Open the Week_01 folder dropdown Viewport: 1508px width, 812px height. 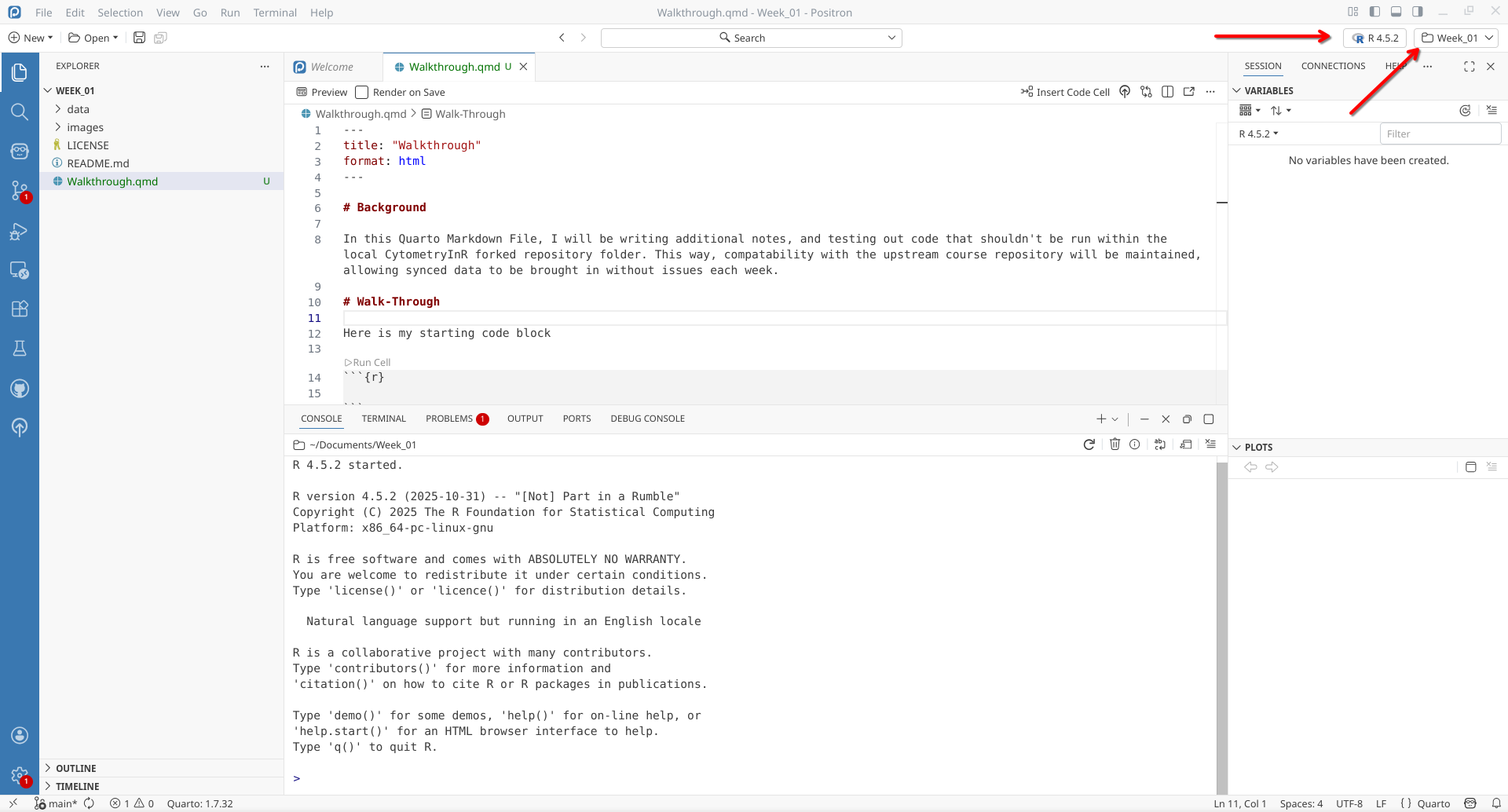coord(1456,38)
